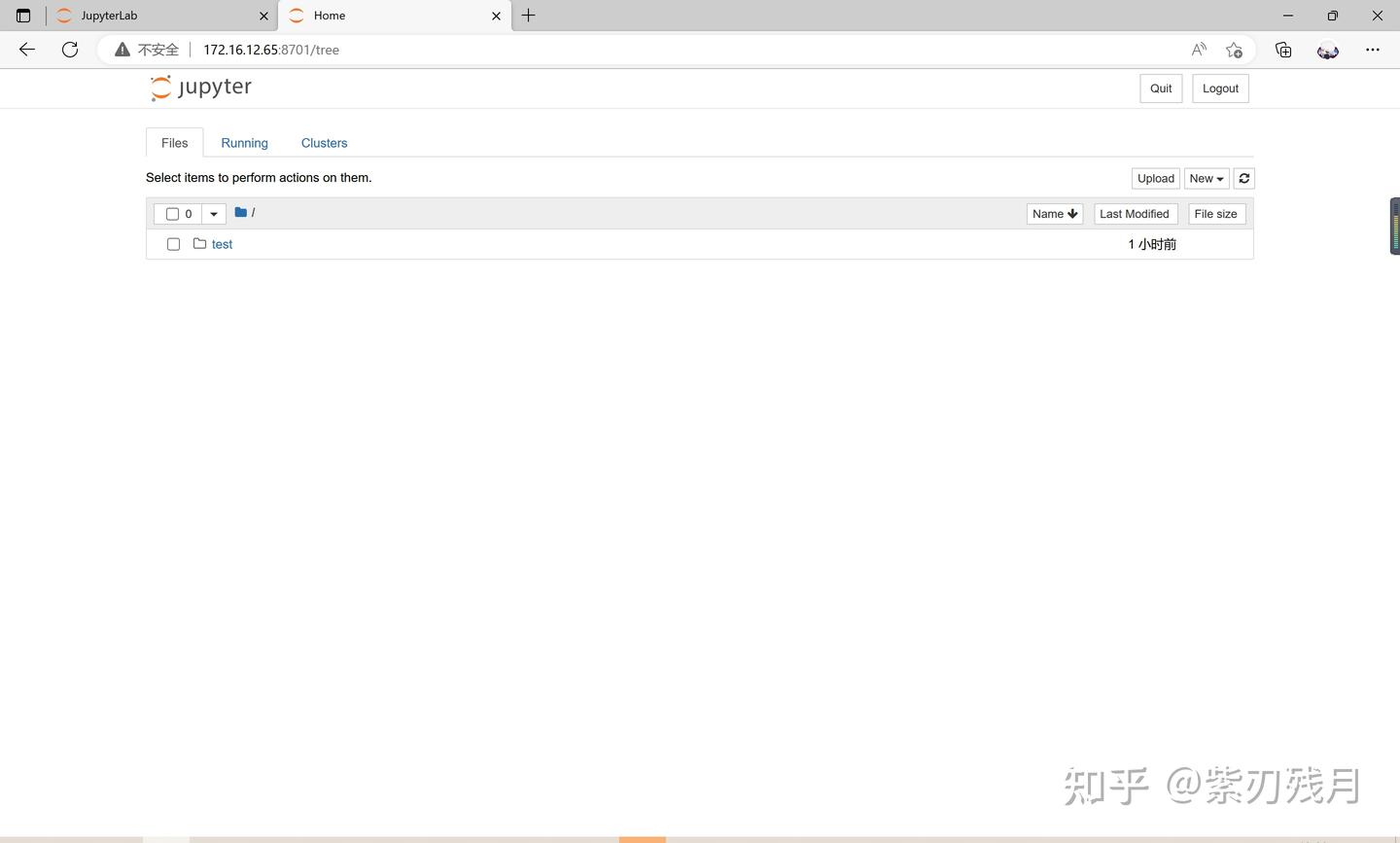Check the checkbox next to test folder
This screenshot has width=1400, height=843.
click(x=173, y=244)
